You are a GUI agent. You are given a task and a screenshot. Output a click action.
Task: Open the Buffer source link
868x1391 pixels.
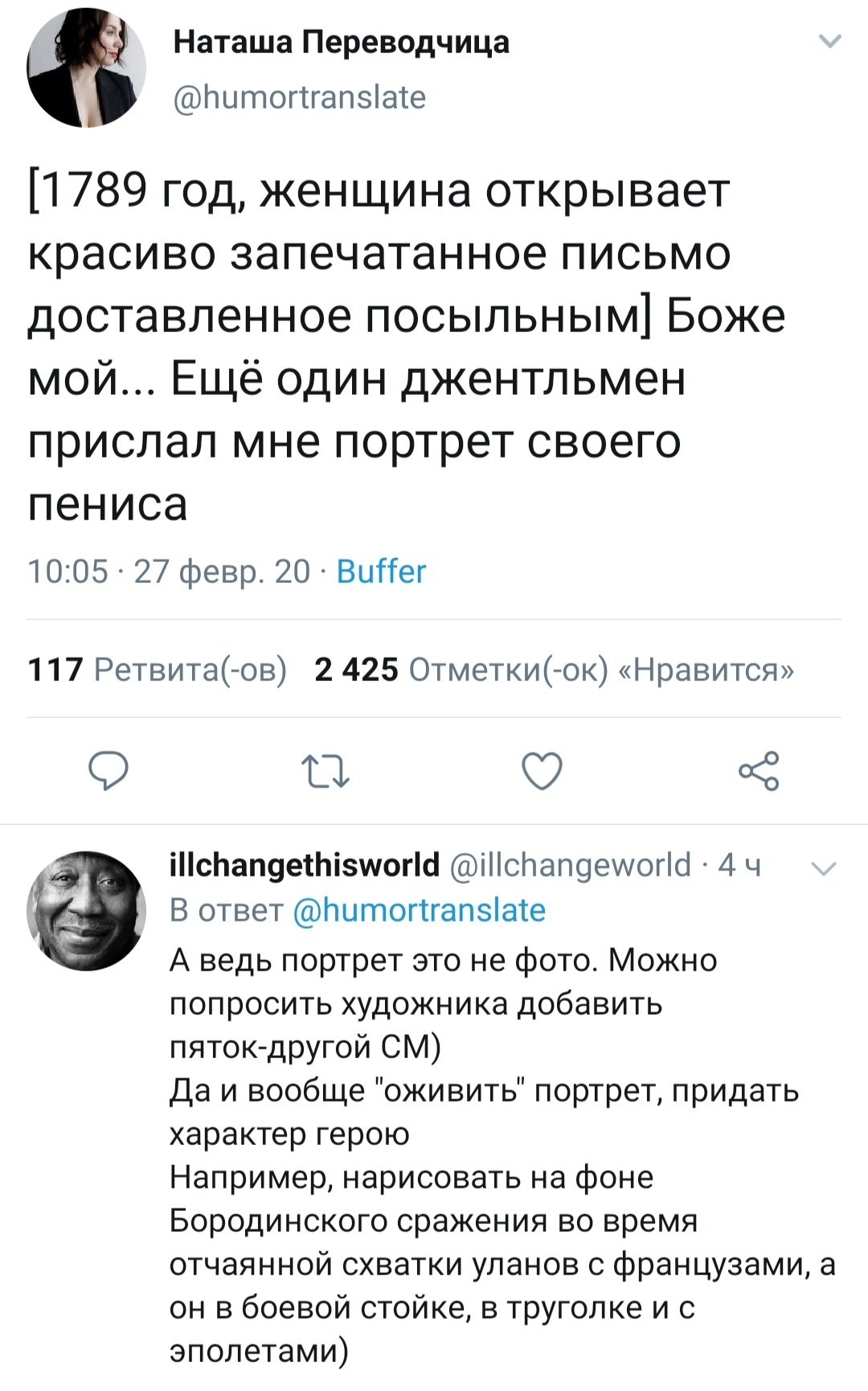click(x=381, y=572)
